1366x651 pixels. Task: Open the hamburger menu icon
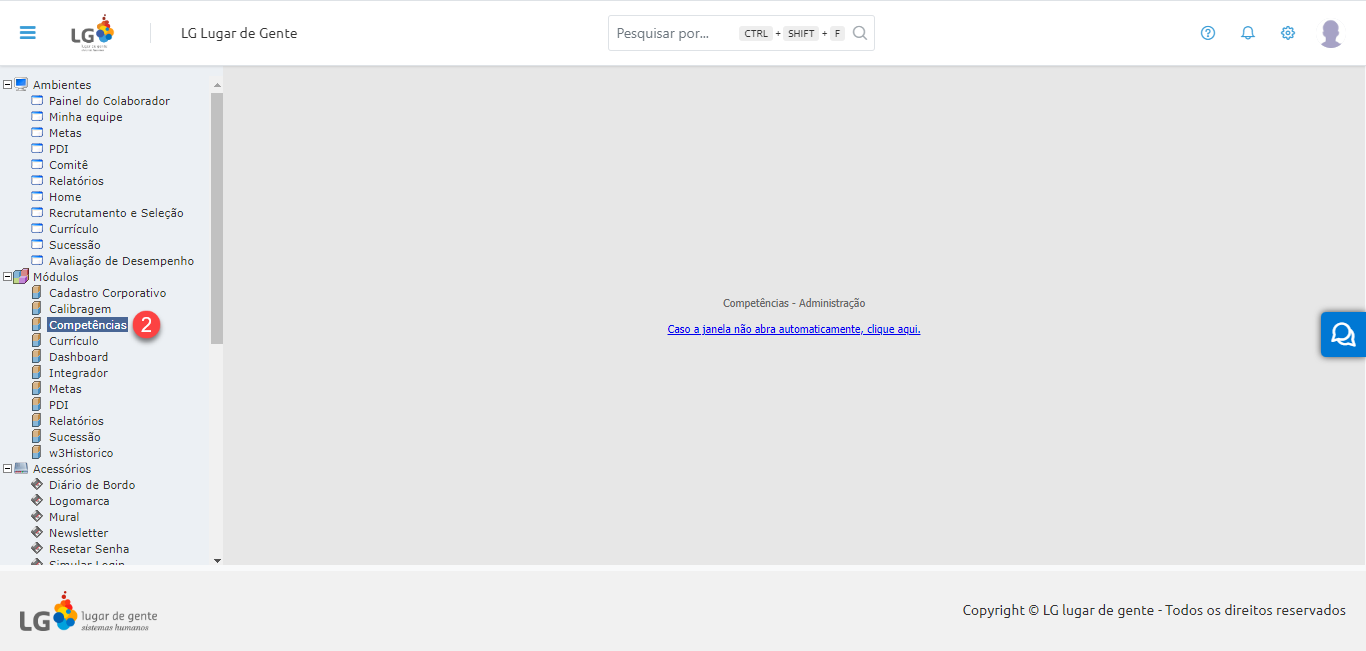coord(28,33)
